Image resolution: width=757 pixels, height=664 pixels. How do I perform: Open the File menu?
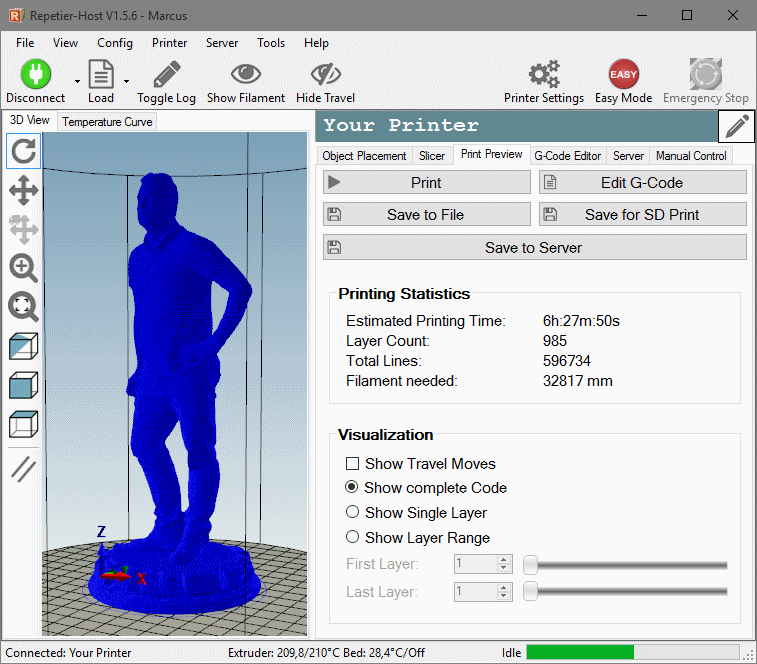click(x=25, y=43)
